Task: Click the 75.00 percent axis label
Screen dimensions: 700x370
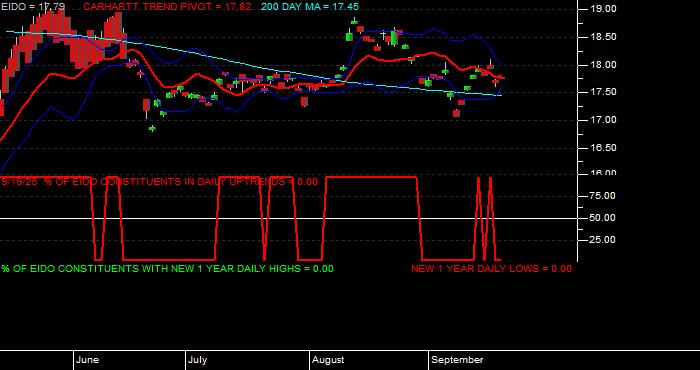Action: point(602,196)
